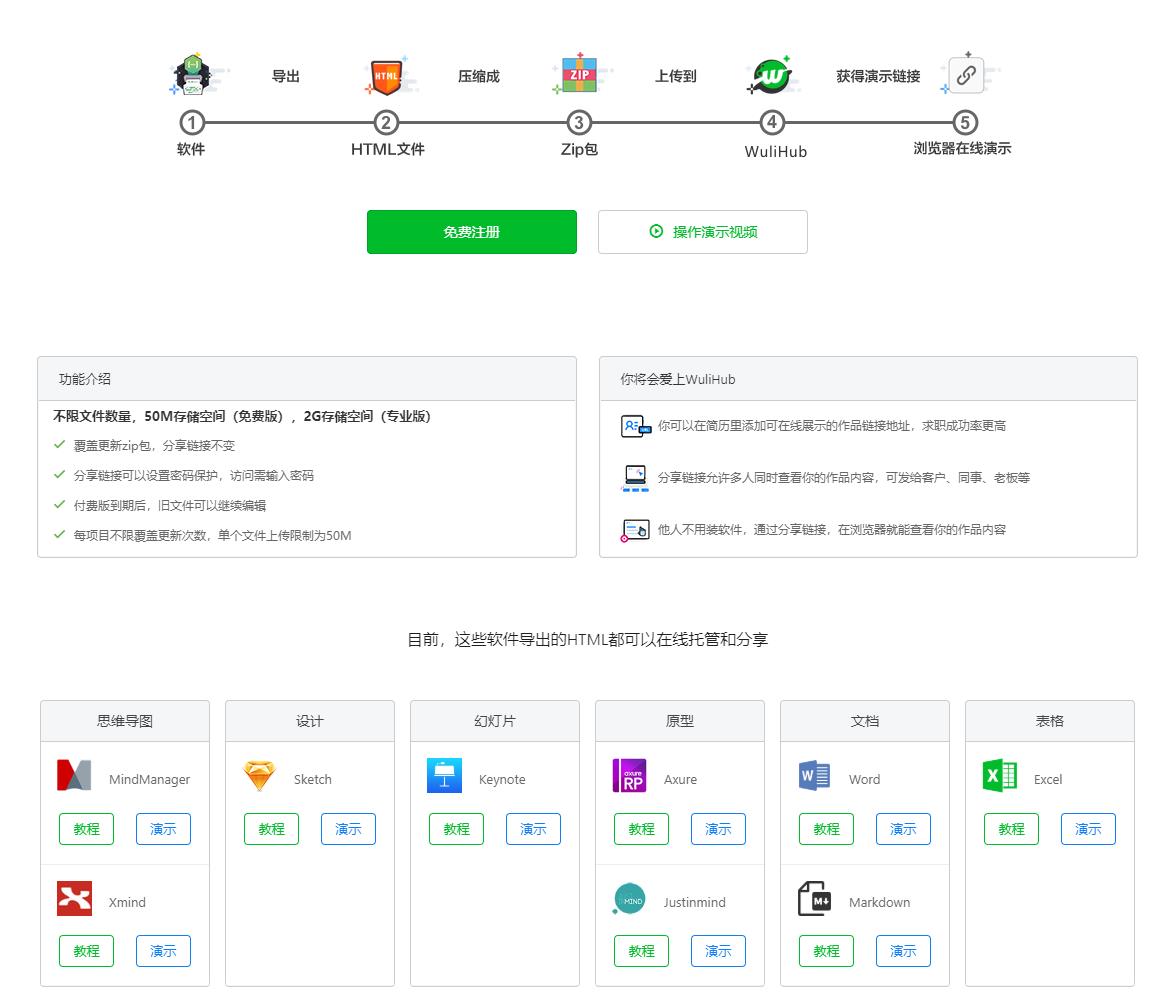This screenshot has height=1008, width=1150.
Task: Click the resume link feature icon
Action: (635, 426)
